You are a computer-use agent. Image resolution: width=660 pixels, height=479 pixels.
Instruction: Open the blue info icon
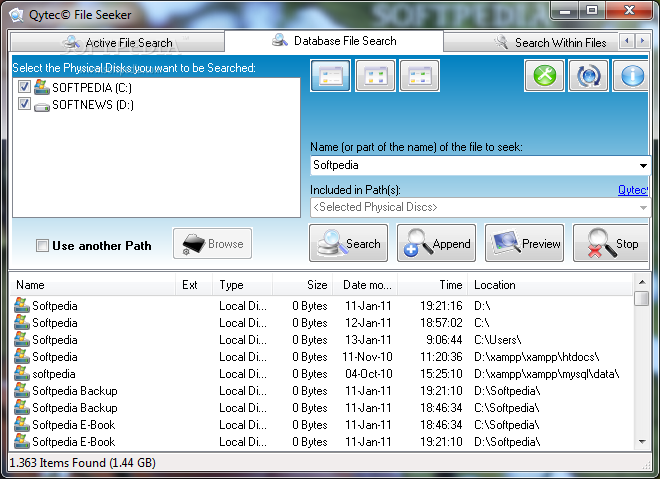click(631, 76)
